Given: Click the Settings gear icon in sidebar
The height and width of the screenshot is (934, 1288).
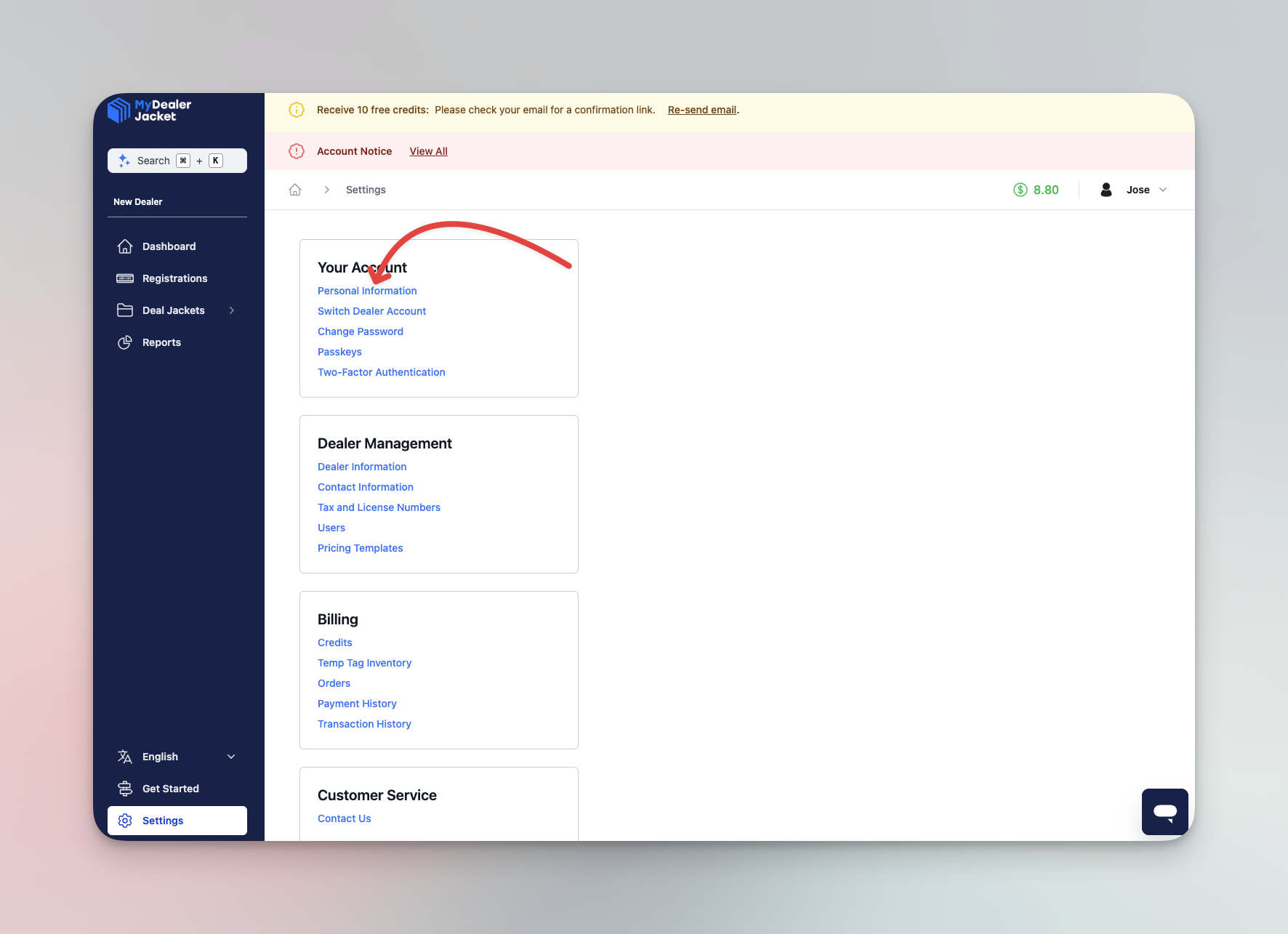Looking at the screenshot, I should [124, 820].
